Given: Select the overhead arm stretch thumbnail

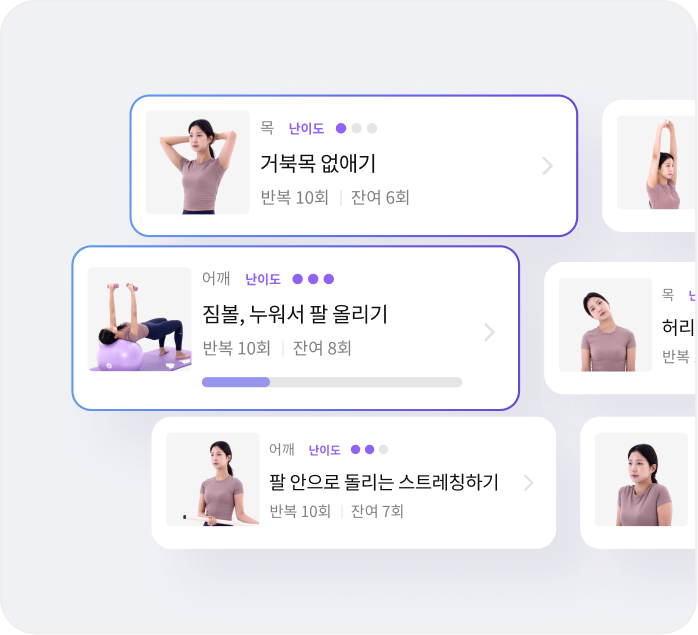Looking at the screenshot, I should pos(657,163).
